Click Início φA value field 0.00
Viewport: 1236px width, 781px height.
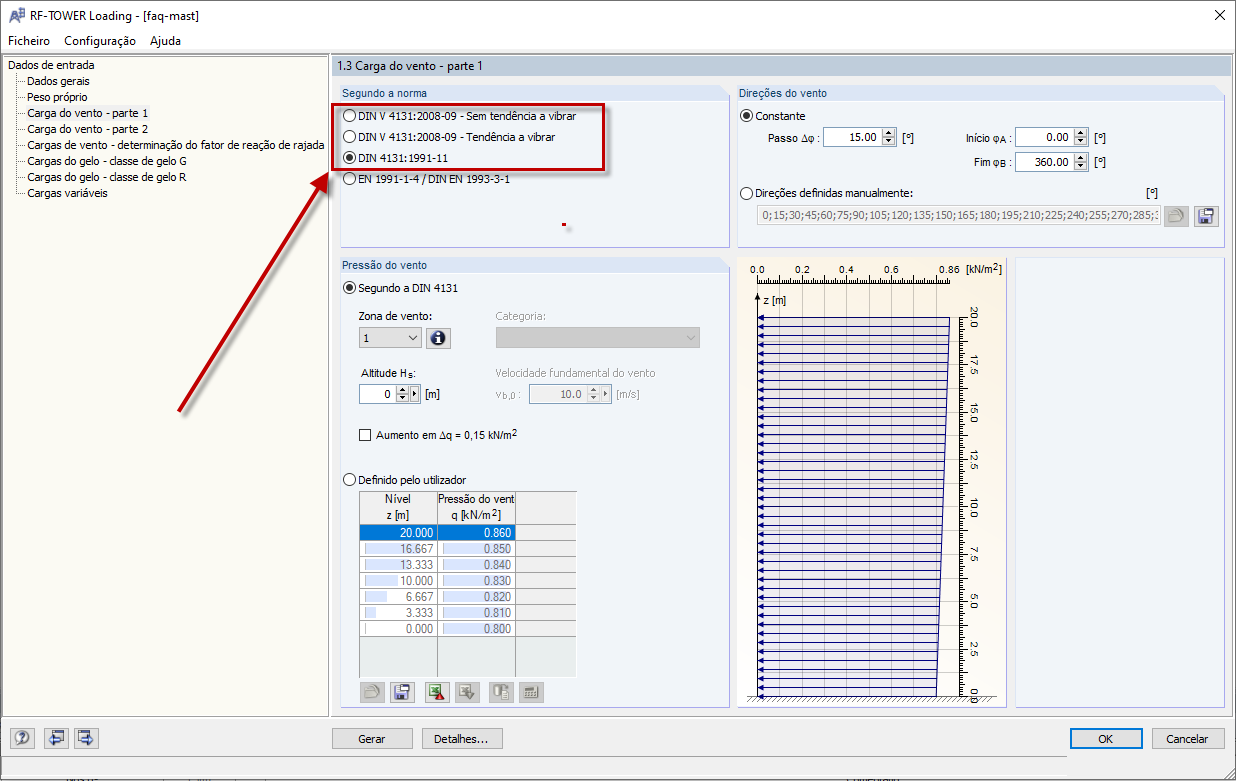1044,137
